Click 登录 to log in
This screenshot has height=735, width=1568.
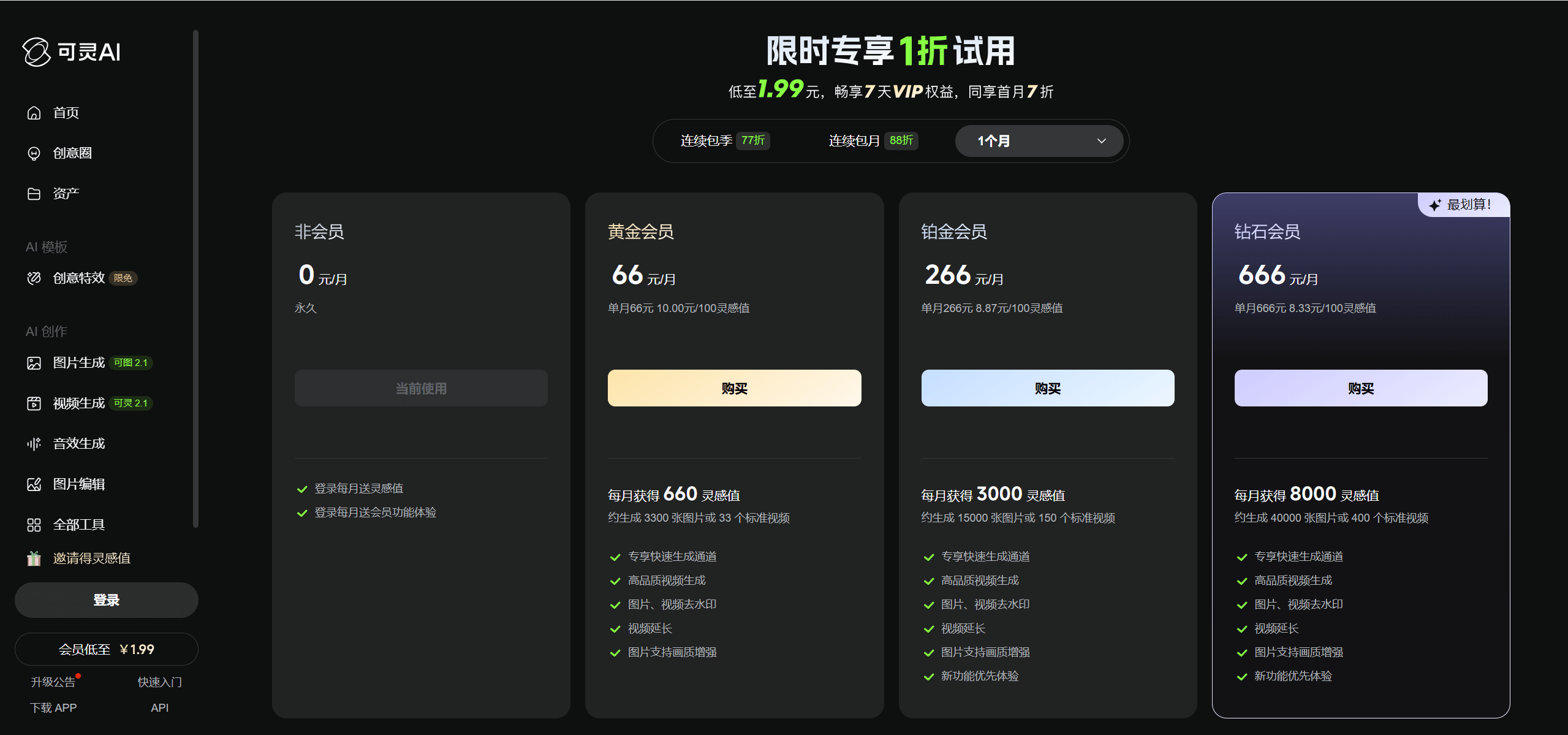106,600
